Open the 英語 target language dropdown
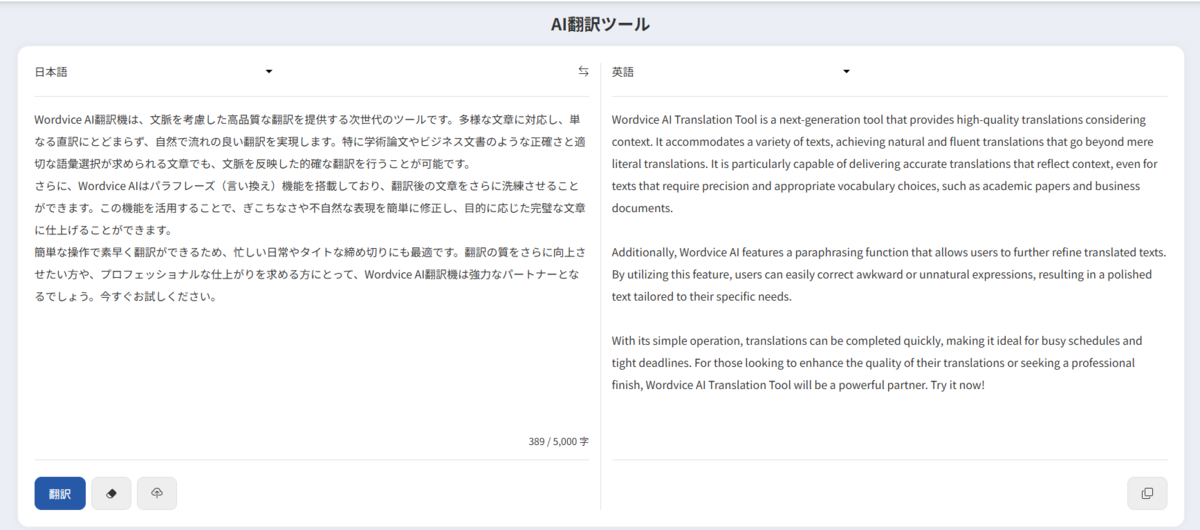This screenshot has width=1200, height=530. pyautogui.click(x=731, y=72)
